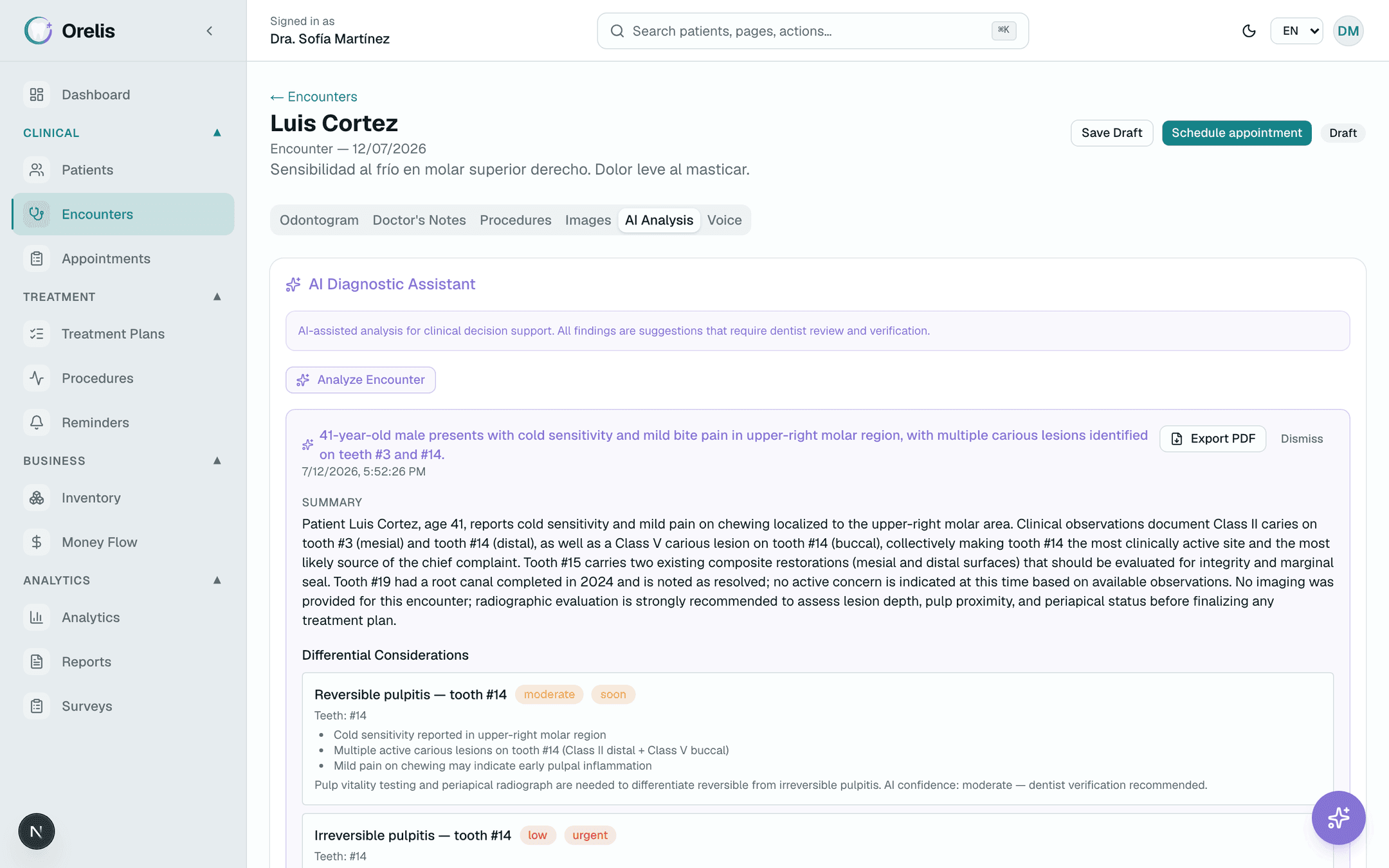The height and width of the screenshot is (868, 1389).
Task: Select the AI Analysis tab
Action: [x=659, y=220]
